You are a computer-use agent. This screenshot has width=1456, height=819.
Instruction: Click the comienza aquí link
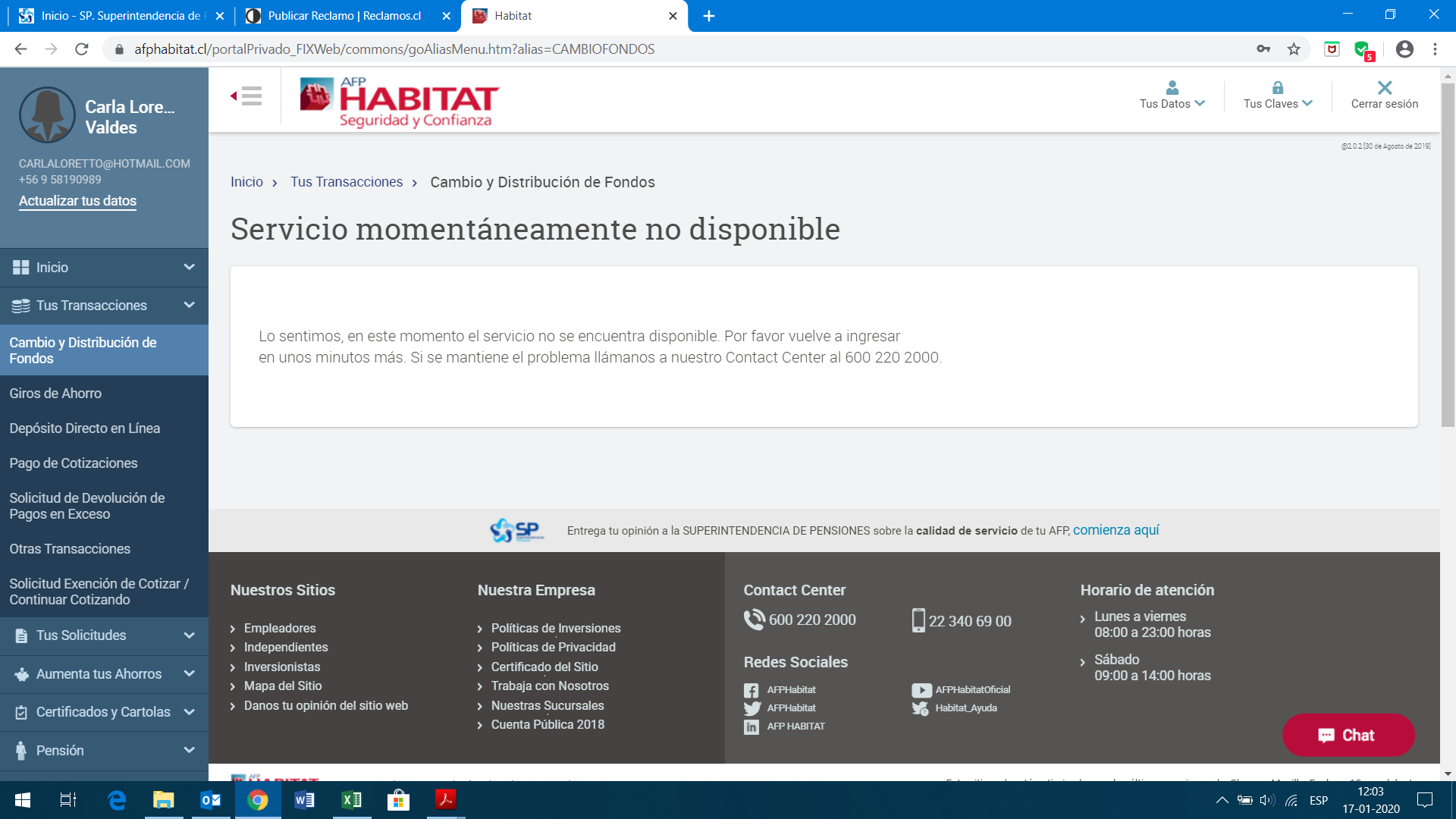click(x=1116, y=530)
